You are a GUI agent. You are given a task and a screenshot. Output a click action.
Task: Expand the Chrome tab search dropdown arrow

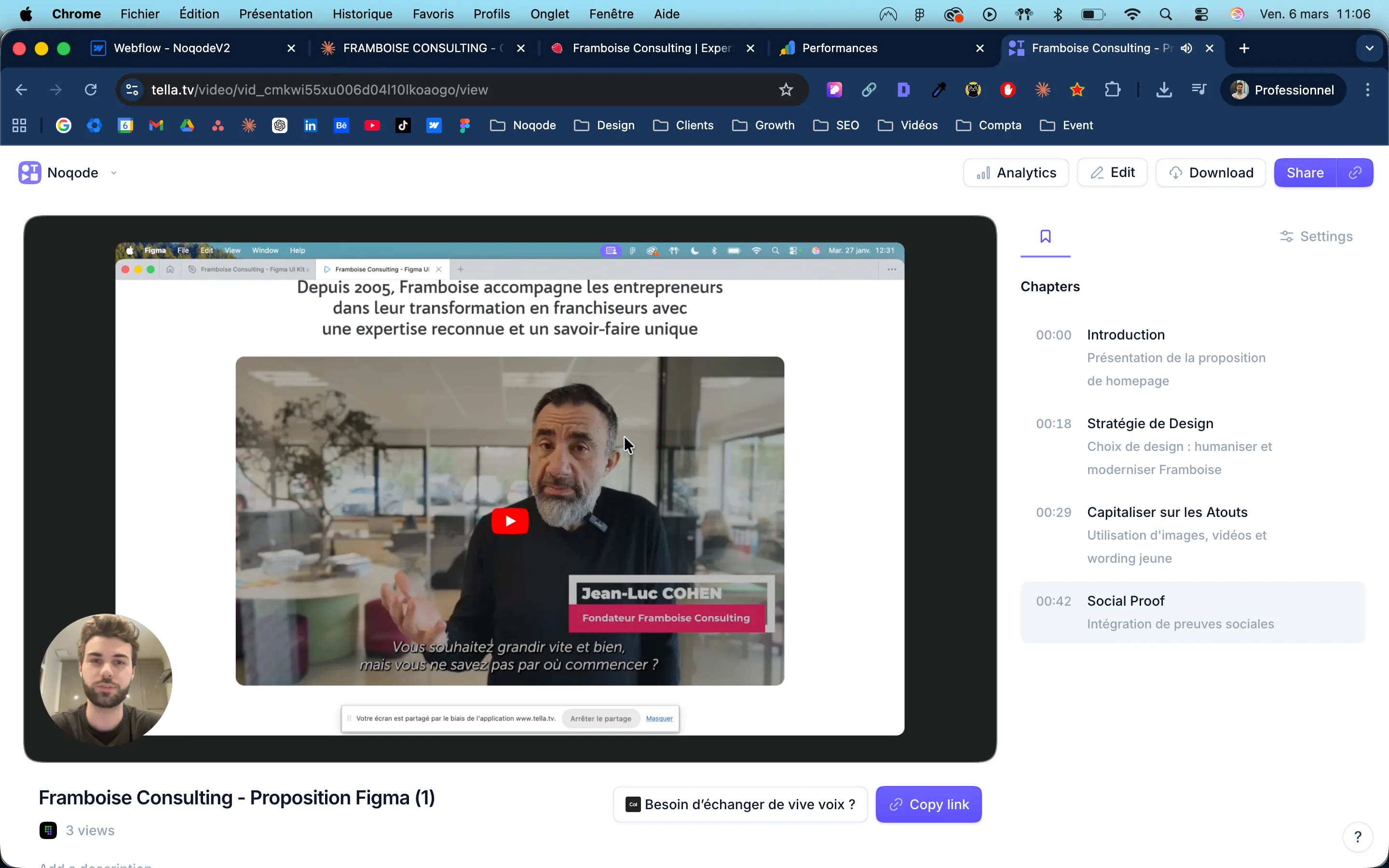1370,48
